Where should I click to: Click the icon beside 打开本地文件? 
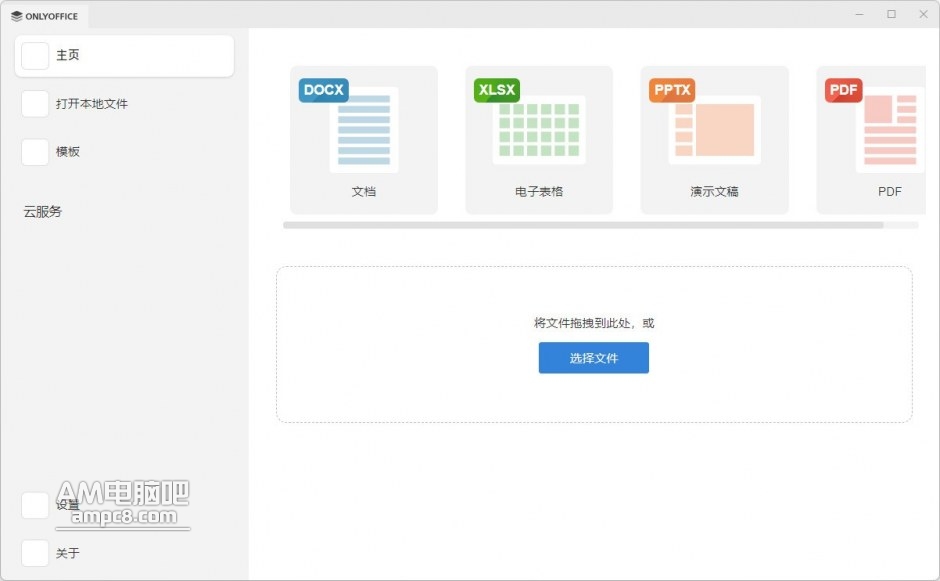(x=35, y=104)
